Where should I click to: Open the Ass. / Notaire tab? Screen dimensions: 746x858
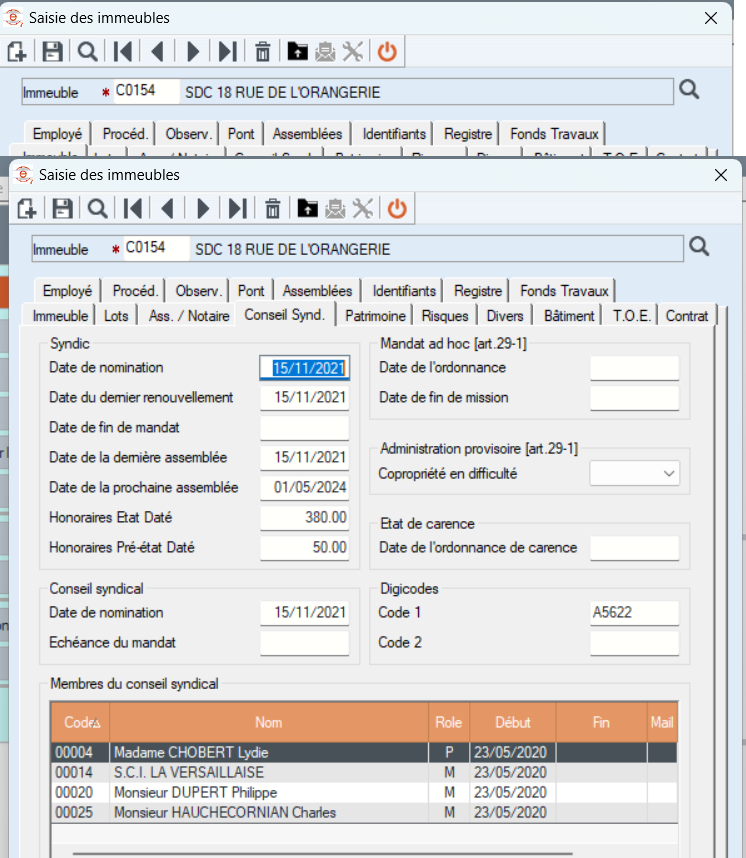coord(189,316)
